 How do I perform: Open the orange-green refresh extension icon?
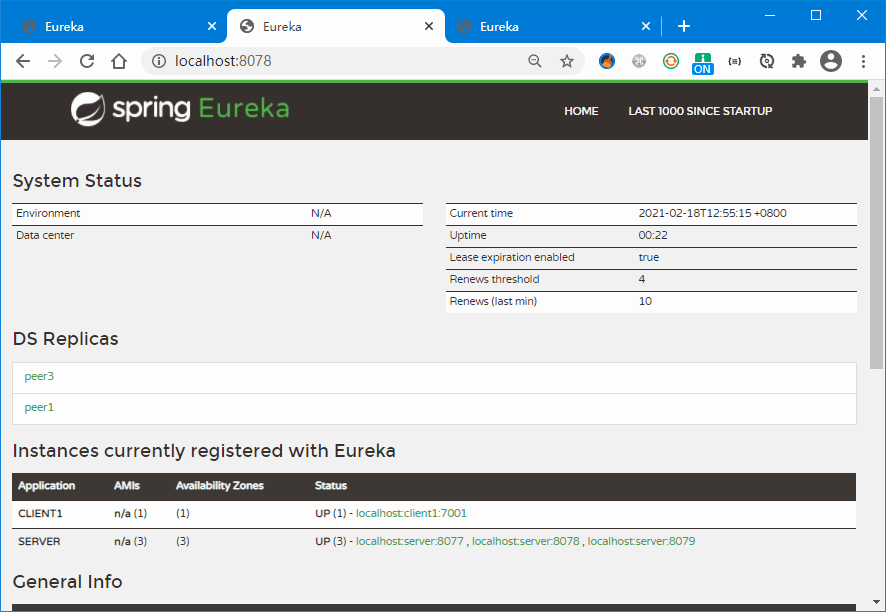(x=671, y=61)
